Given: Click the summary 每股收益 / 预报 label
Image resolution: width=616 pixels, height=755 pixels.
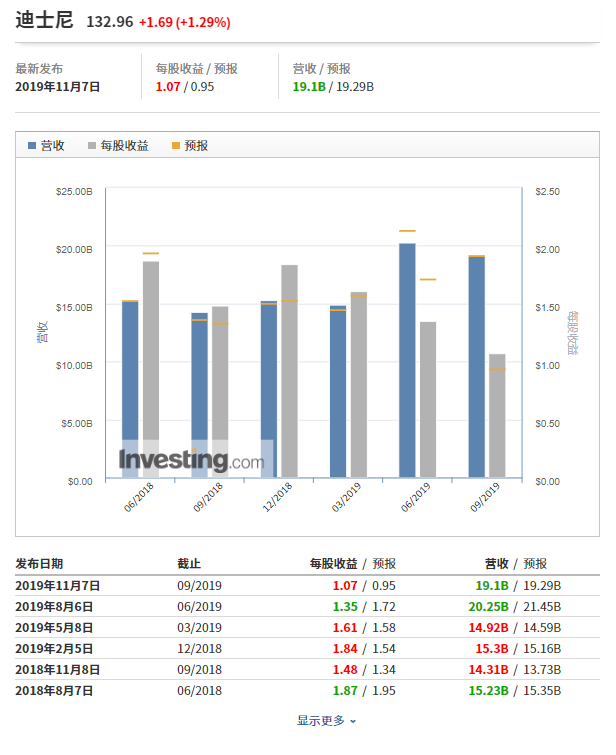Looking at the screenshot, I should coord(197,69).
